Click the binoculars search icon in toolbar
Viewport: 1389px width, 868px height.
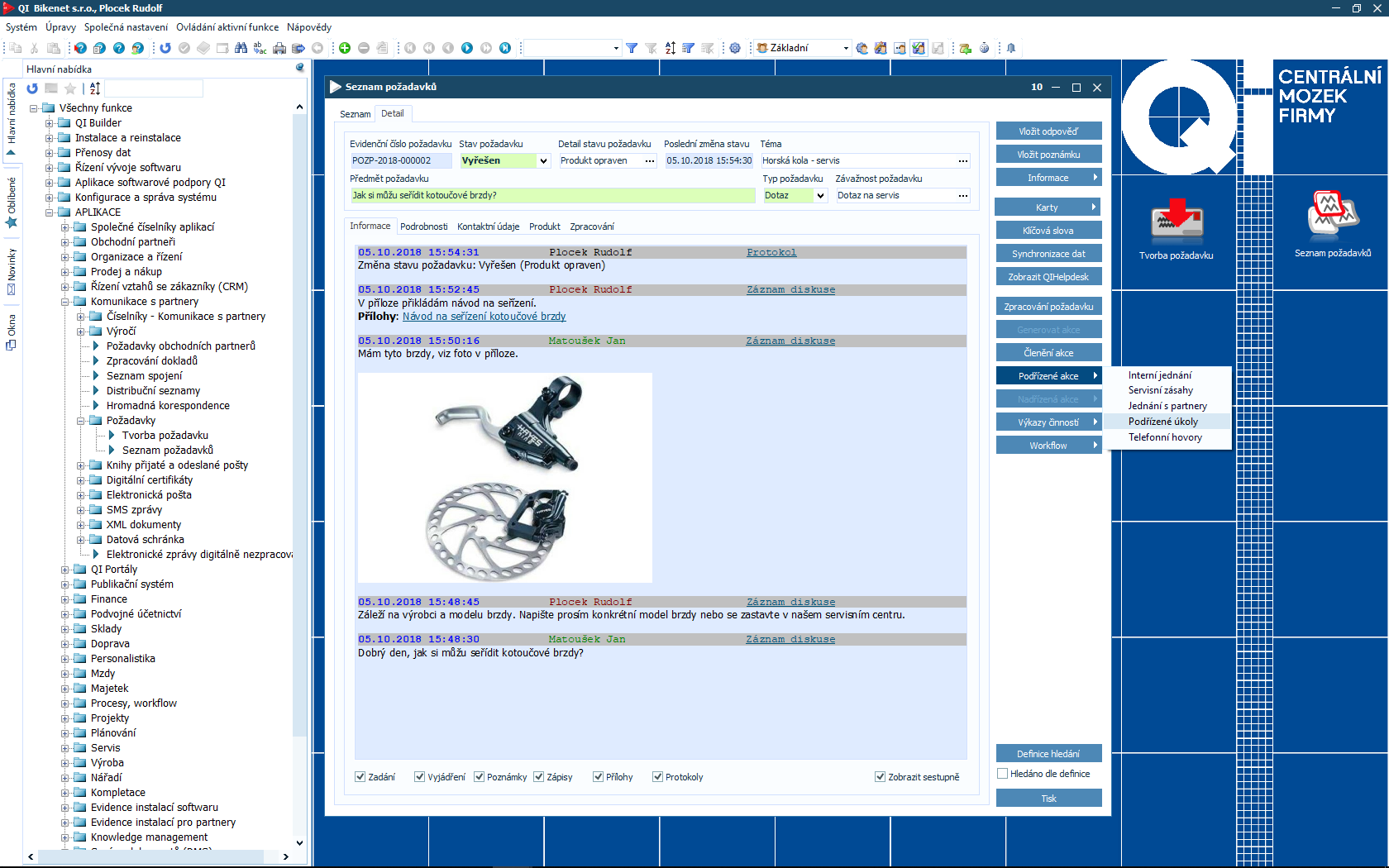[241, 48]
